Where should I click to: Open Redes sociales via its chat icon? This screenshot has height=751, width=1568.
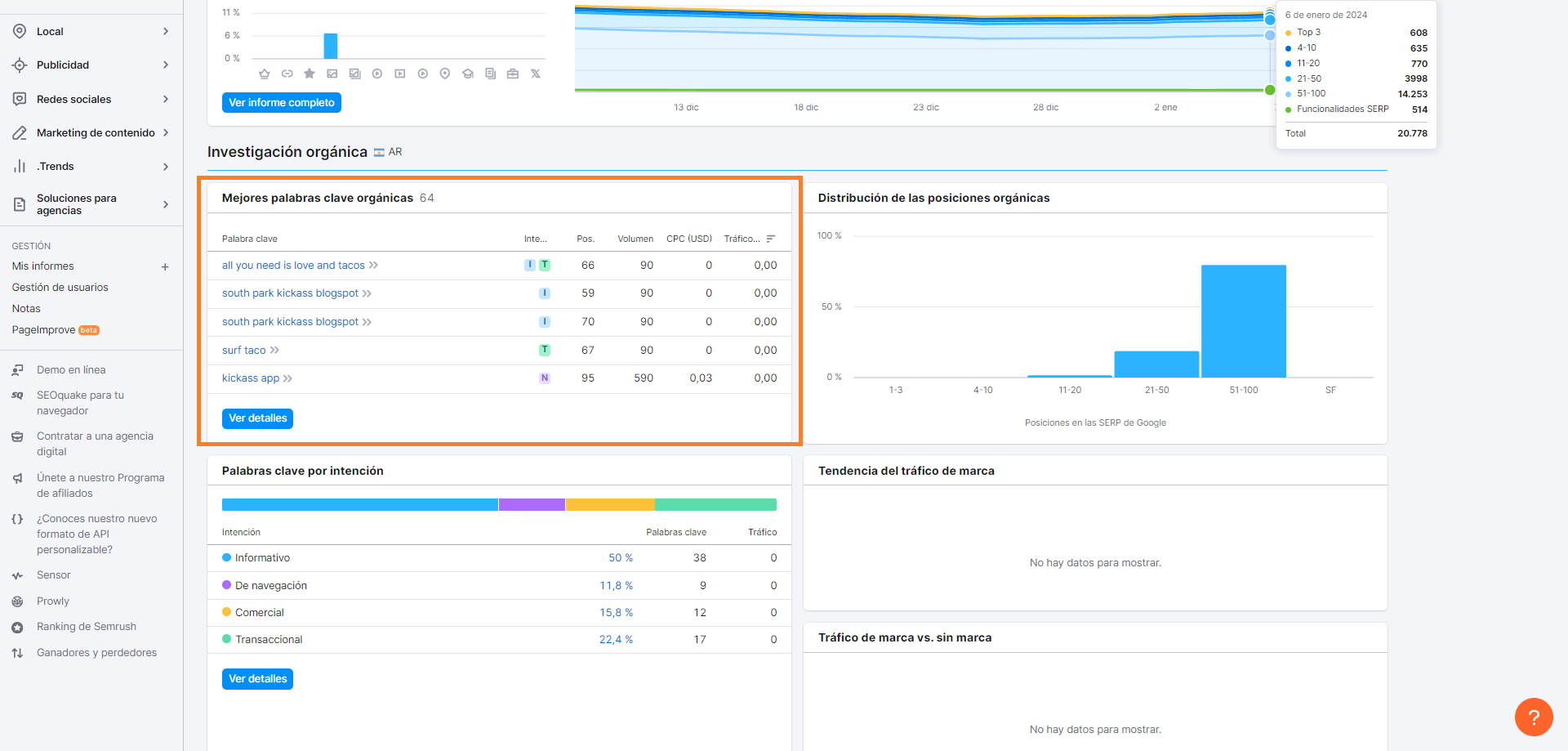pos(18,99)
